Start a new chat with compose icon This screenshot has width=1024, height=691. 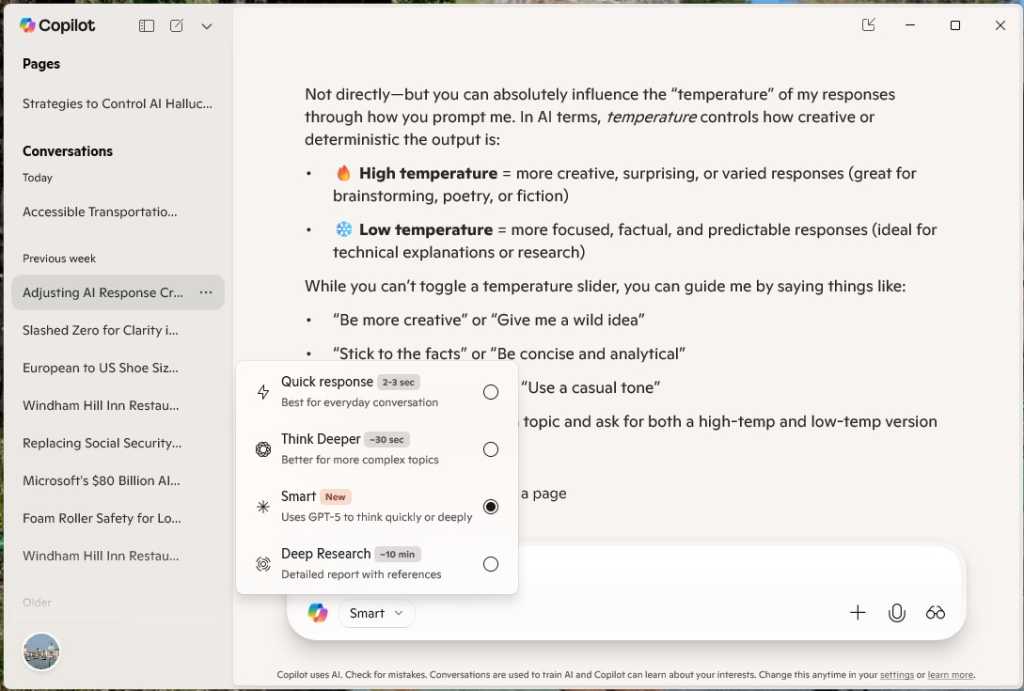176,26
